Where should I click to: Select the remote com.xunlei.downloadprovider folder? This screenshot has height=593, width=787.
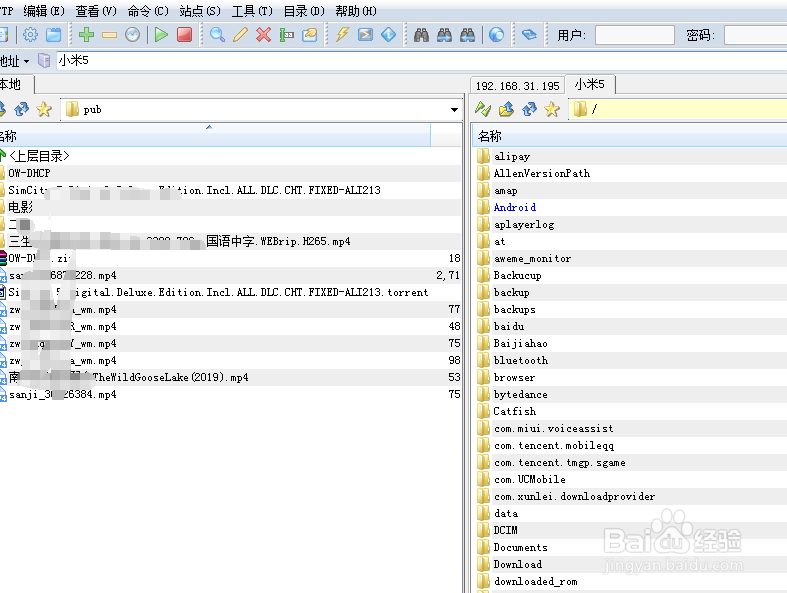click(574, 497)
